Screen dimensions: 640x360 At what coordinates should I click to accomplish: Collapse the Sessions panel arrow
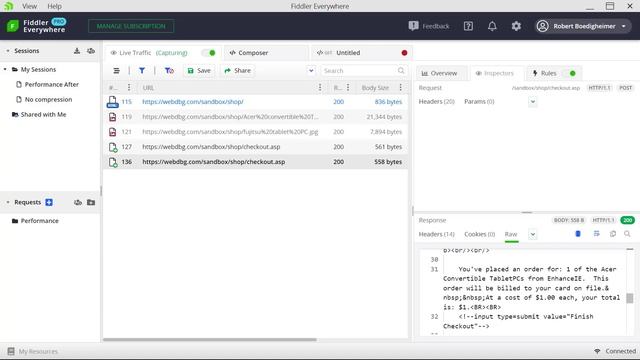pos(7,51)
